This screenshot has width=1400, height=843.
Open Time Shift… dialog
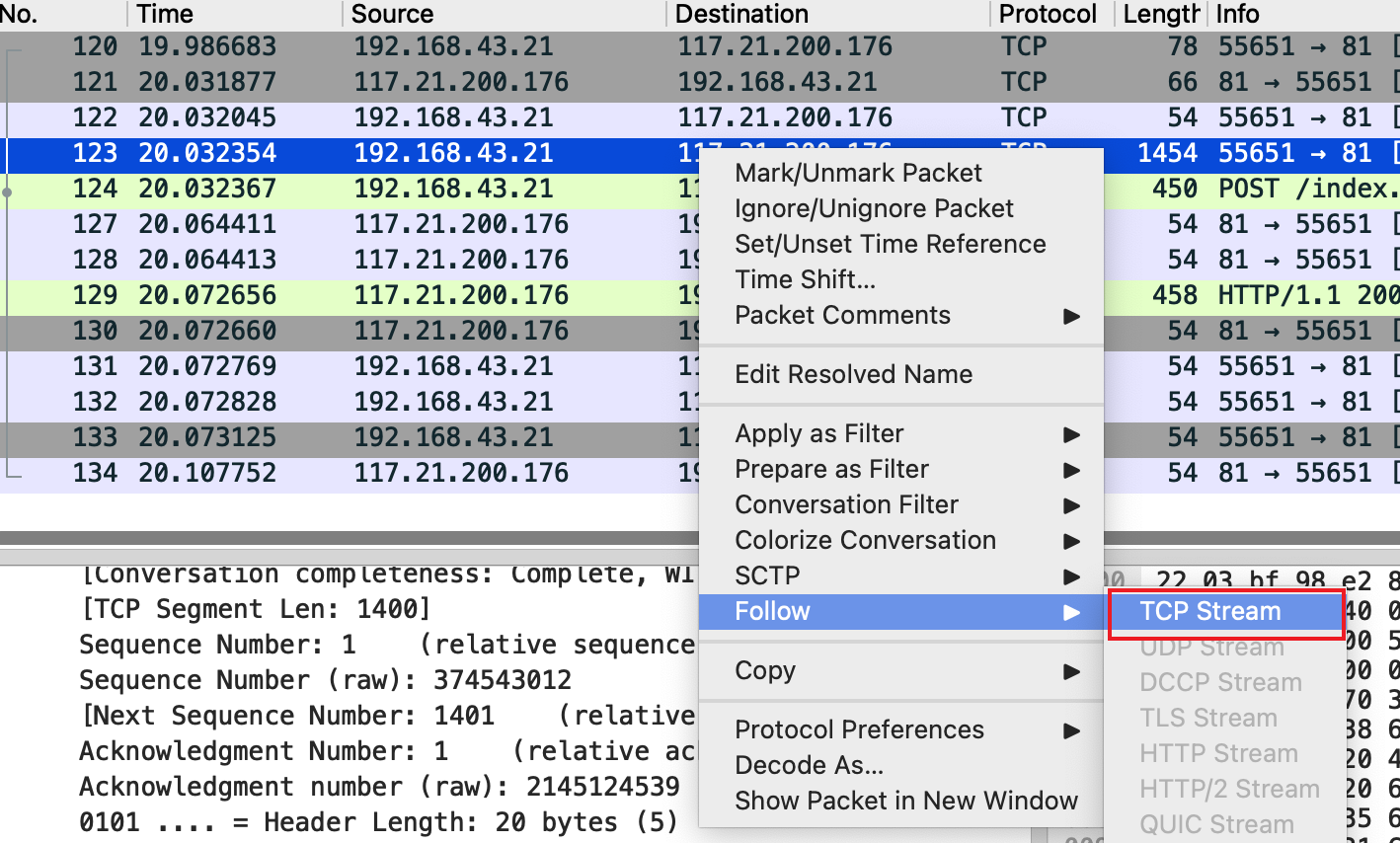click(x=805, y=279)
